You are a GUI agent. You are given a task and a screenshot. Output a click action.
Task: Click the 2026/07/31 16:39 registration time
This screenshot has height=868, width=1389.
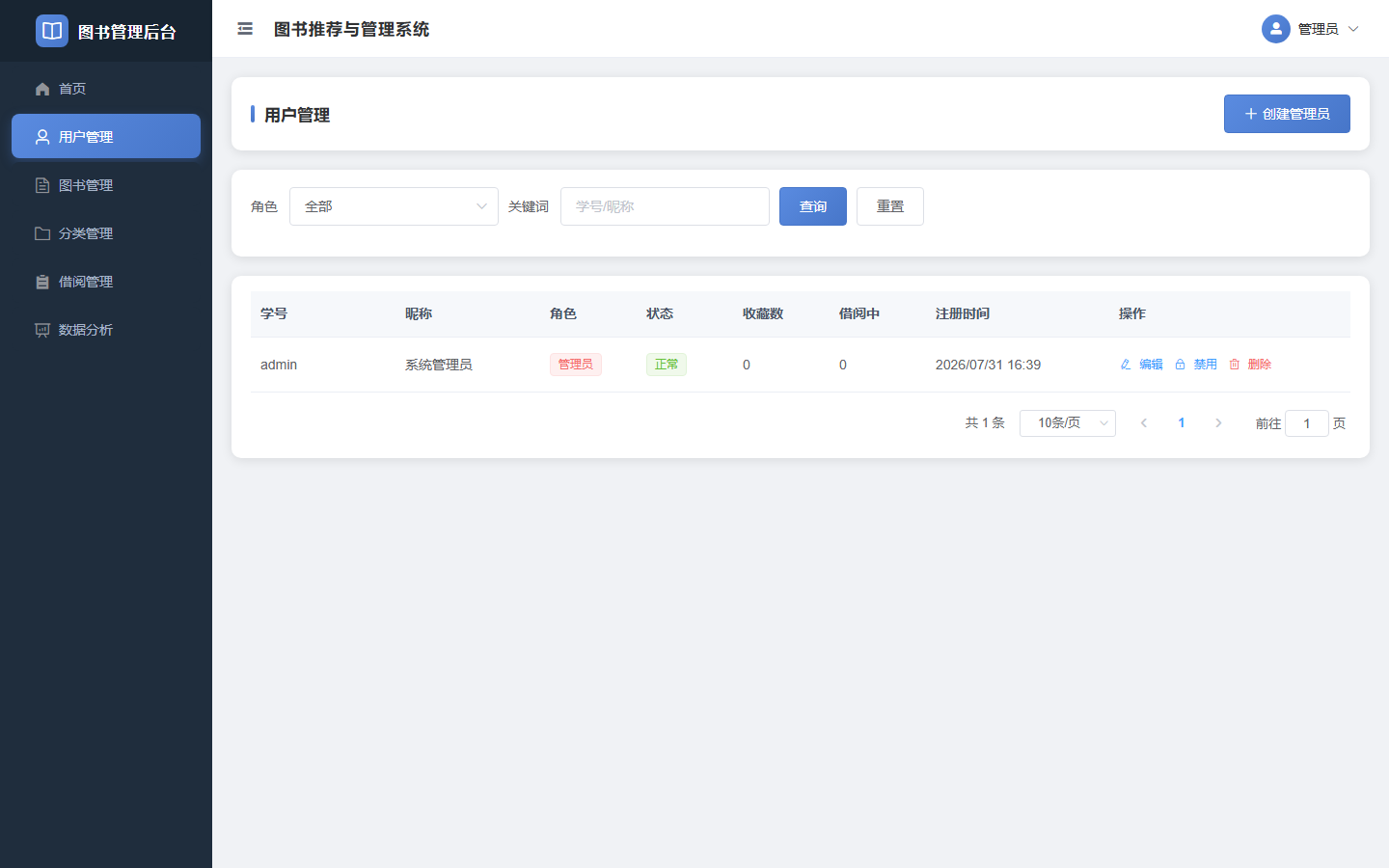pos(988,365)
